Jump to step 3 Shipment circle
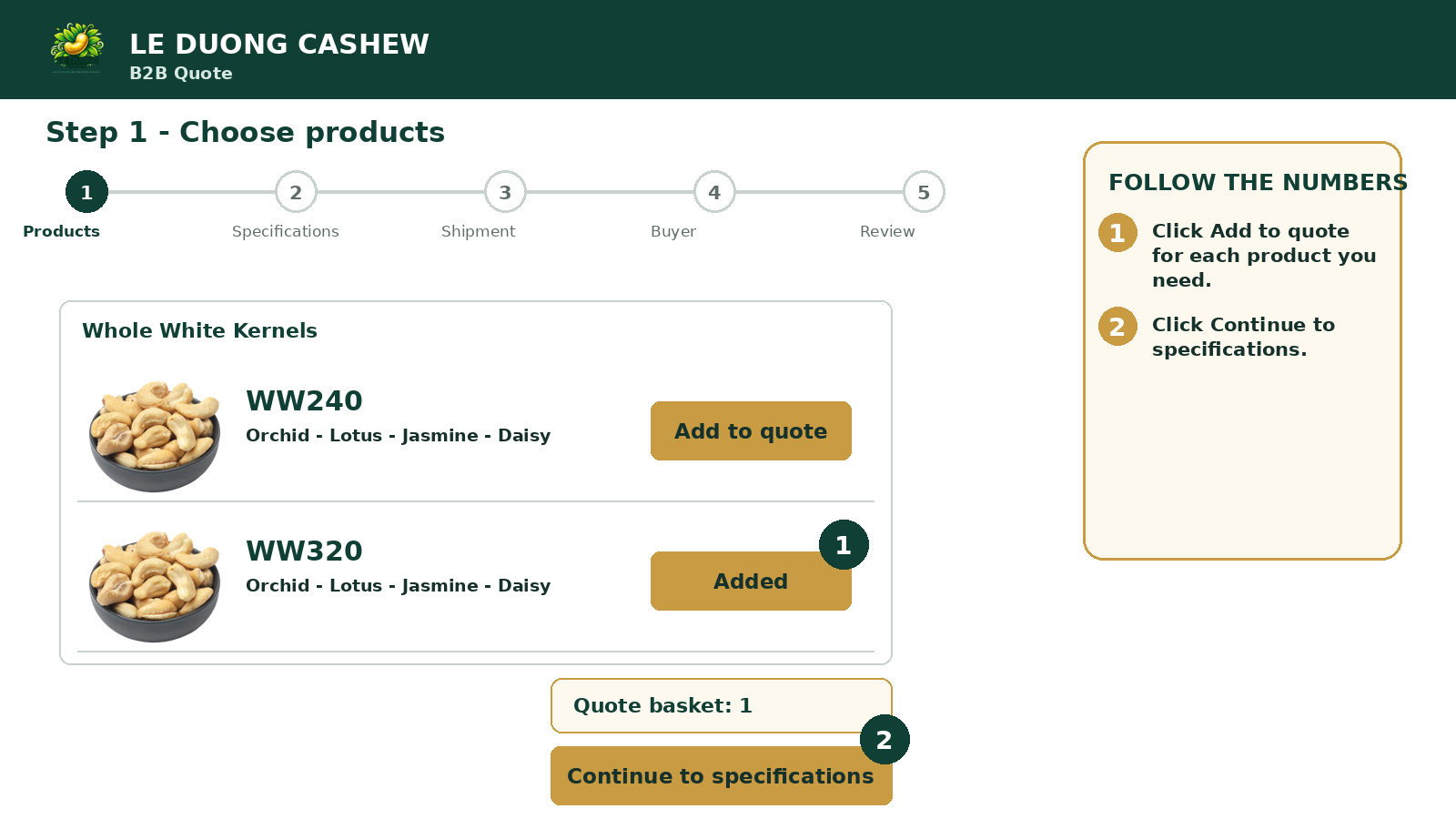The width and height of the screenshot is (1456, 819). pyautogui.click(x=505, y=192)
